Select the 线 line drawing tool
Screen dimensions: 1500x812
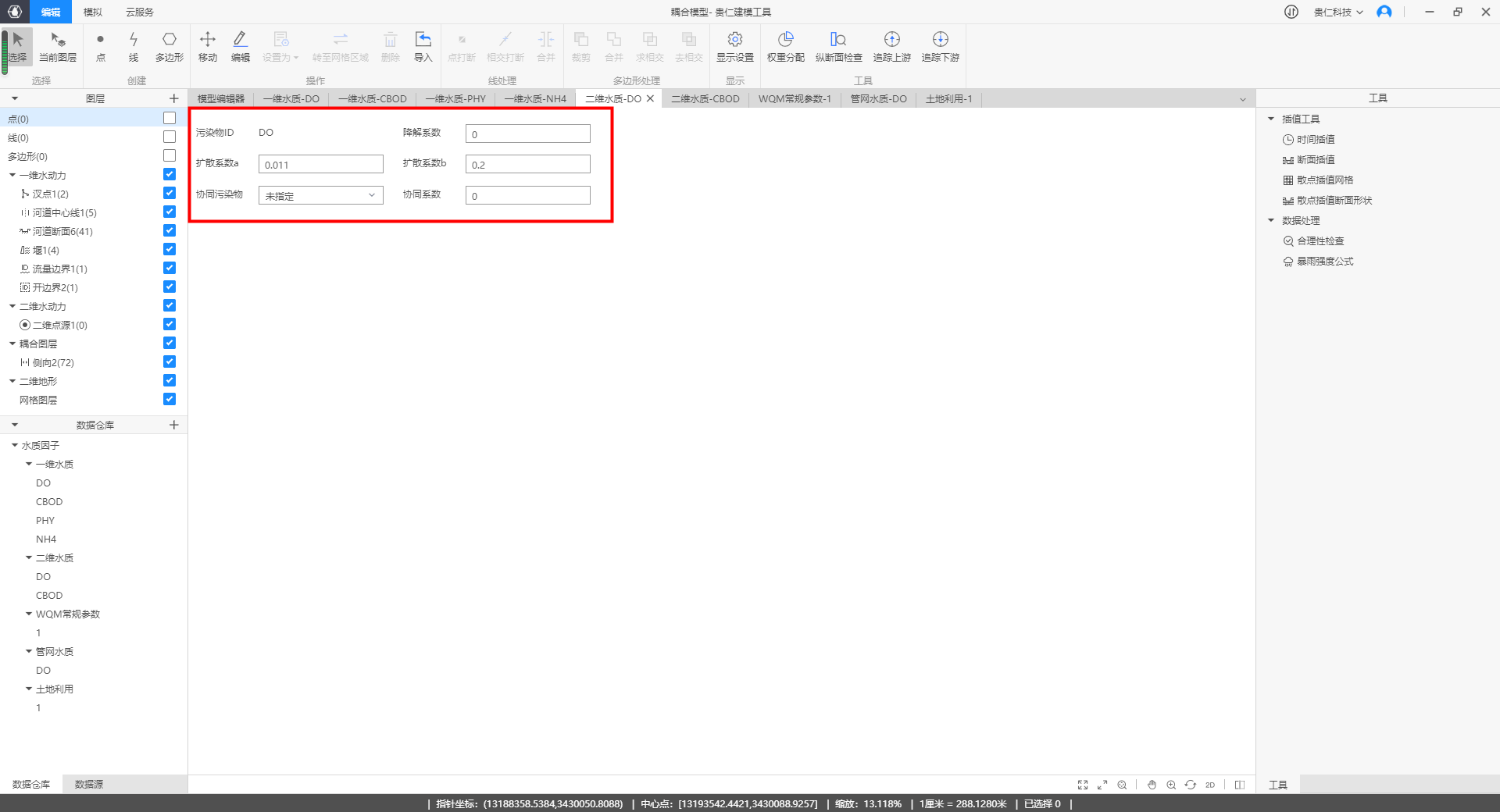tap(134, 46)
